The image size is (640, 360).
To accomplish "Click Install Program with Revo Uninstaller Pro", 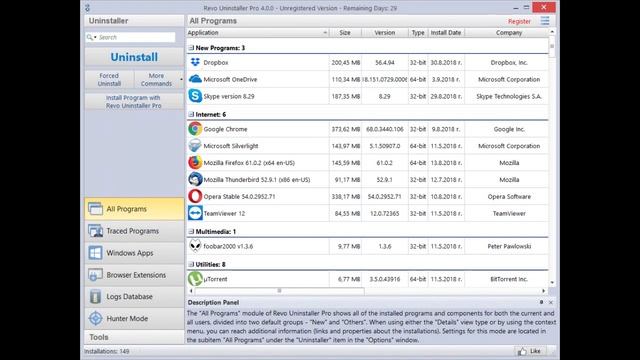I will pyautogui.click(x=134, y=102).
